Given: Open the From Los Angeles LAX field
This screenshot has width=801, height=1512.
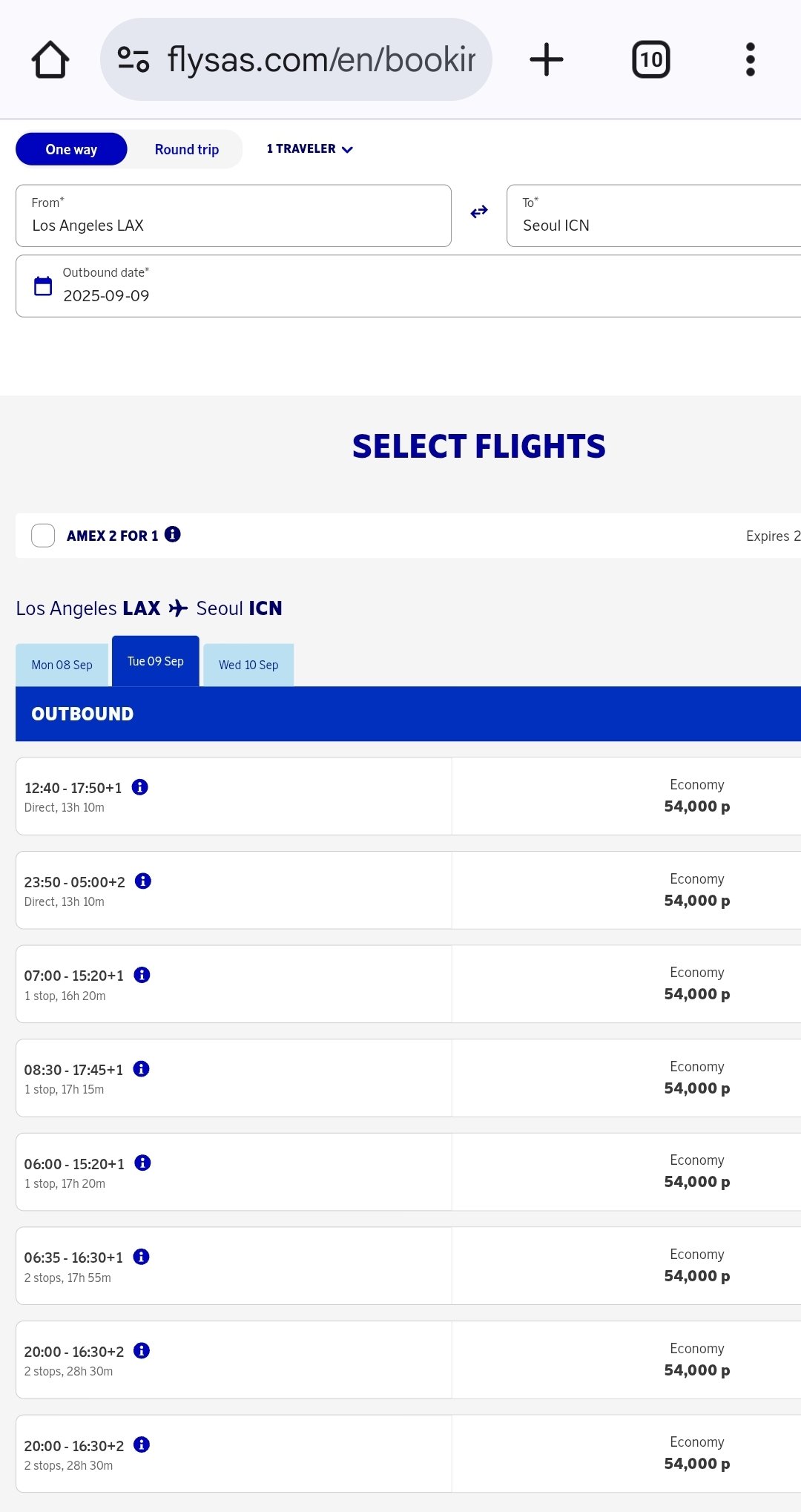Looking at the screenshot, I should click(233, 215).
